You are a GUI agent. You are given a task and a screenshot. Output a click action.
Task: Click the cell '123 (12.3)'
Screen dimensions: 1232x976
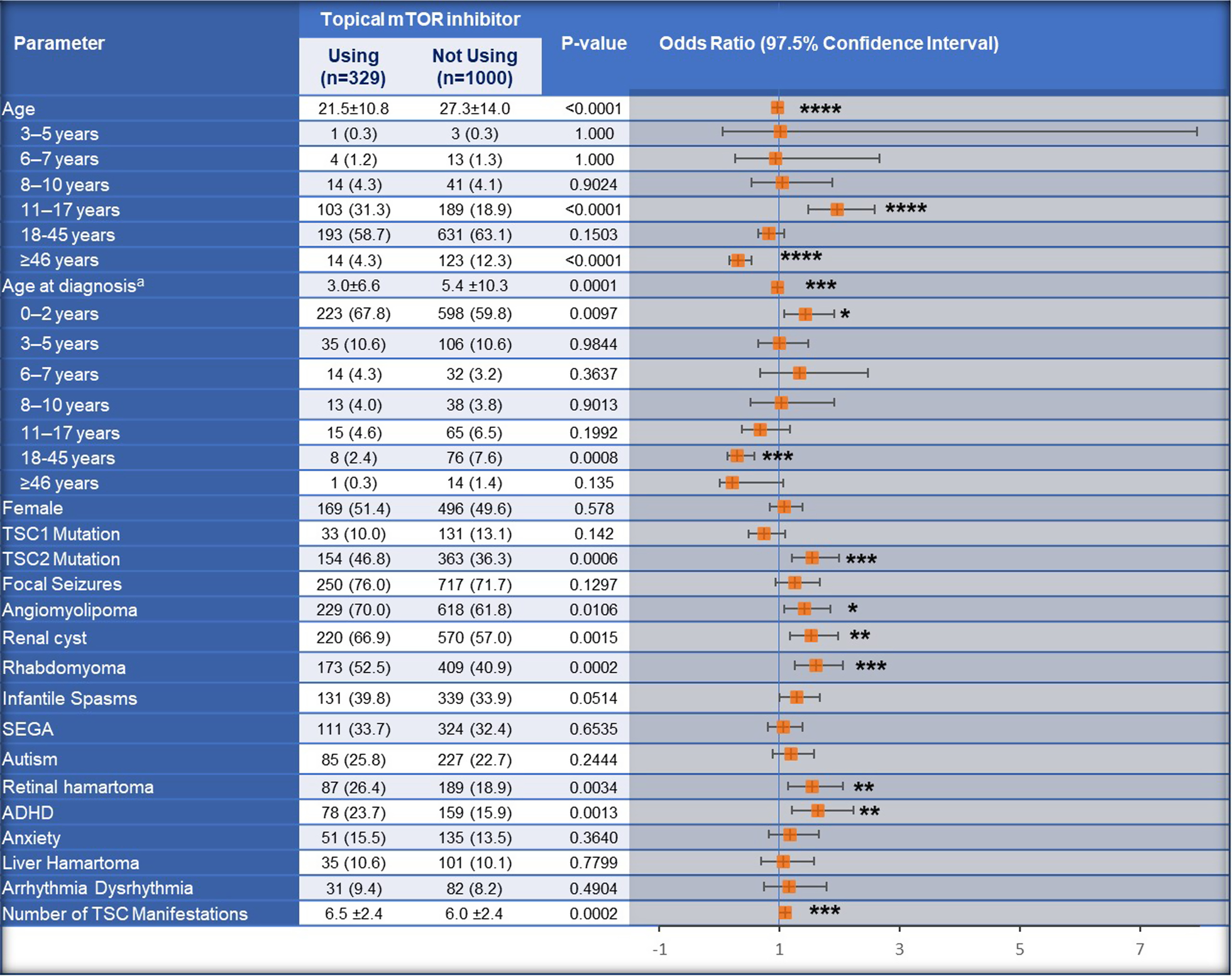475,260
